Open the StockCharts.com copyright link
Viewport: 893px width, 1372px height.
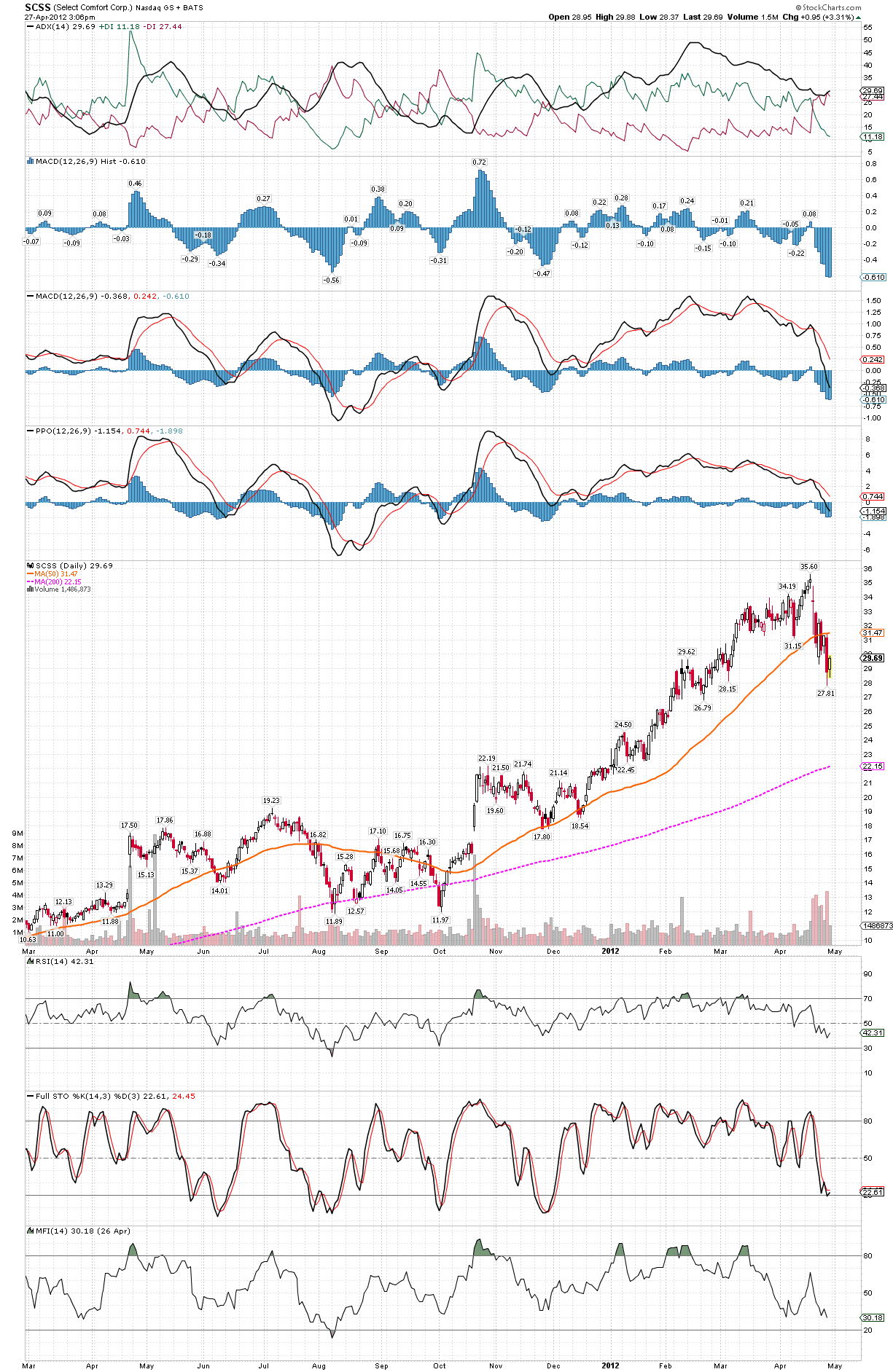(x=828, y=8)
